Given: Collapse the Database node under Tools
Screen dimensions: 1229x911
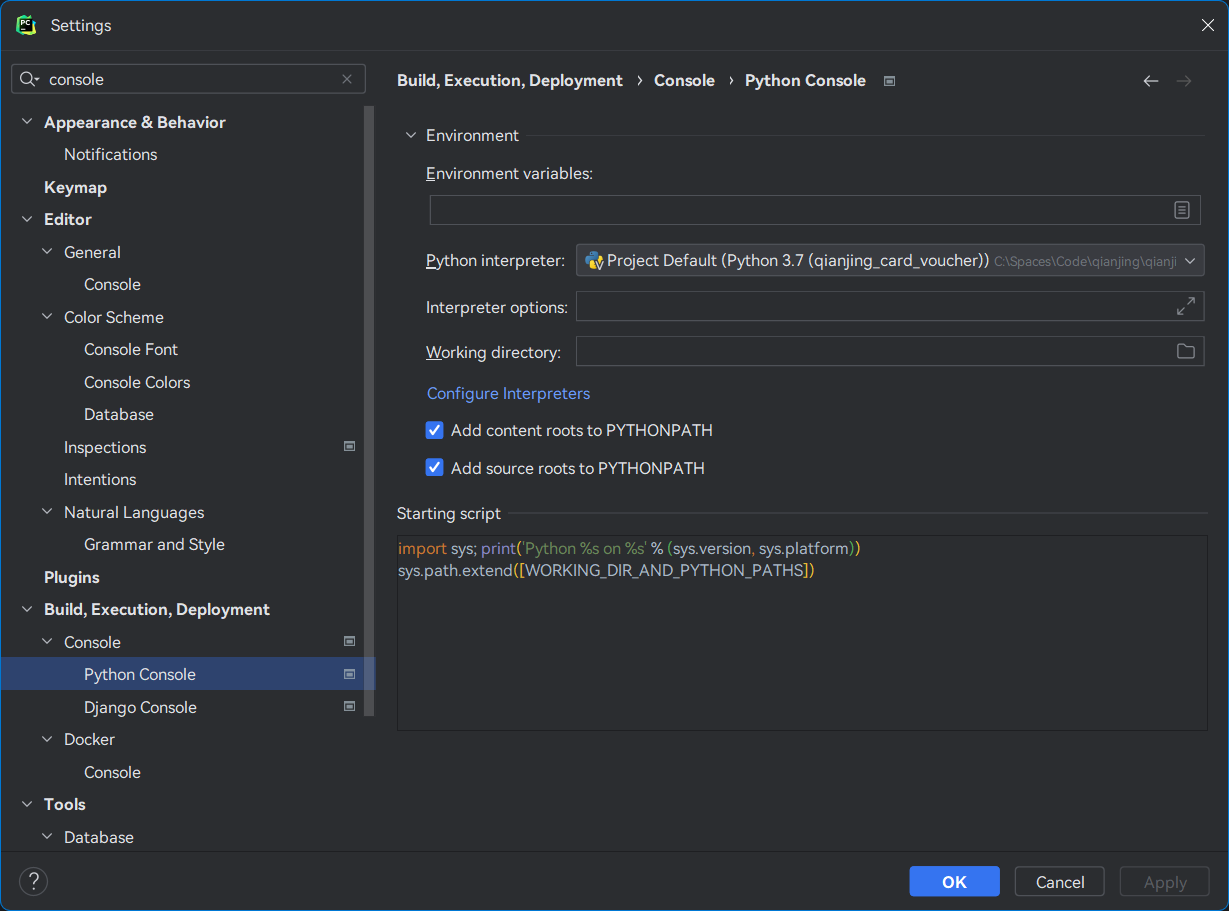Looking at the screenshot, I should (47, 837).
